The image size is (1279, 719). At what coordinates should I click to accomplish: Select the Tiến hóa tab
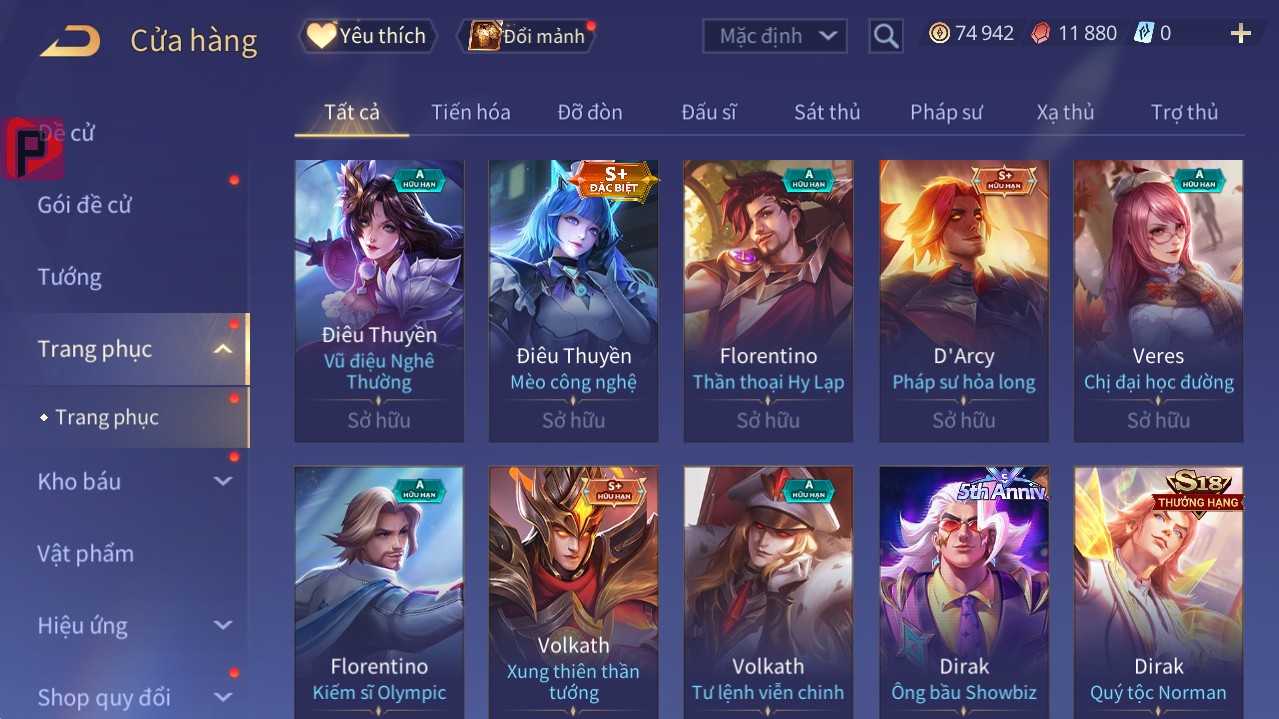point(471,112)
